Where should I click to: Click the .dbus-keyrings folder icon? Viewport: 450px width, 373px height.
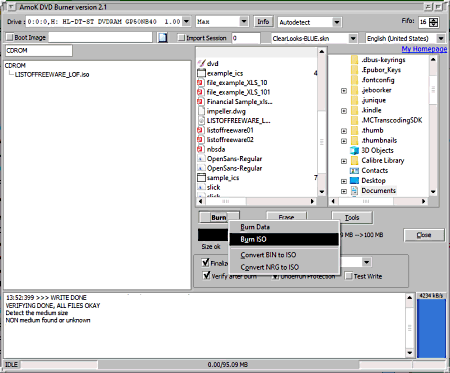[355, 60]
